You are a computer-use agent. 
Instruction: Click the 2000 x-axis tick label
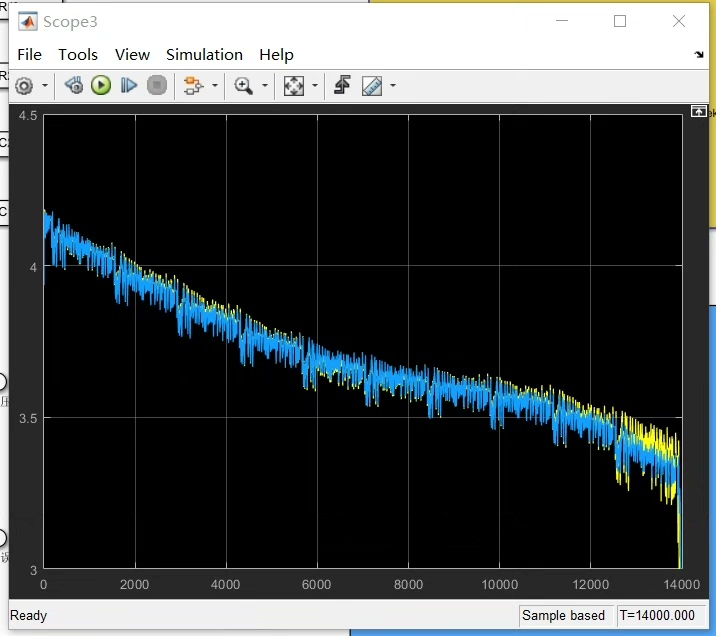click(134, 585)
